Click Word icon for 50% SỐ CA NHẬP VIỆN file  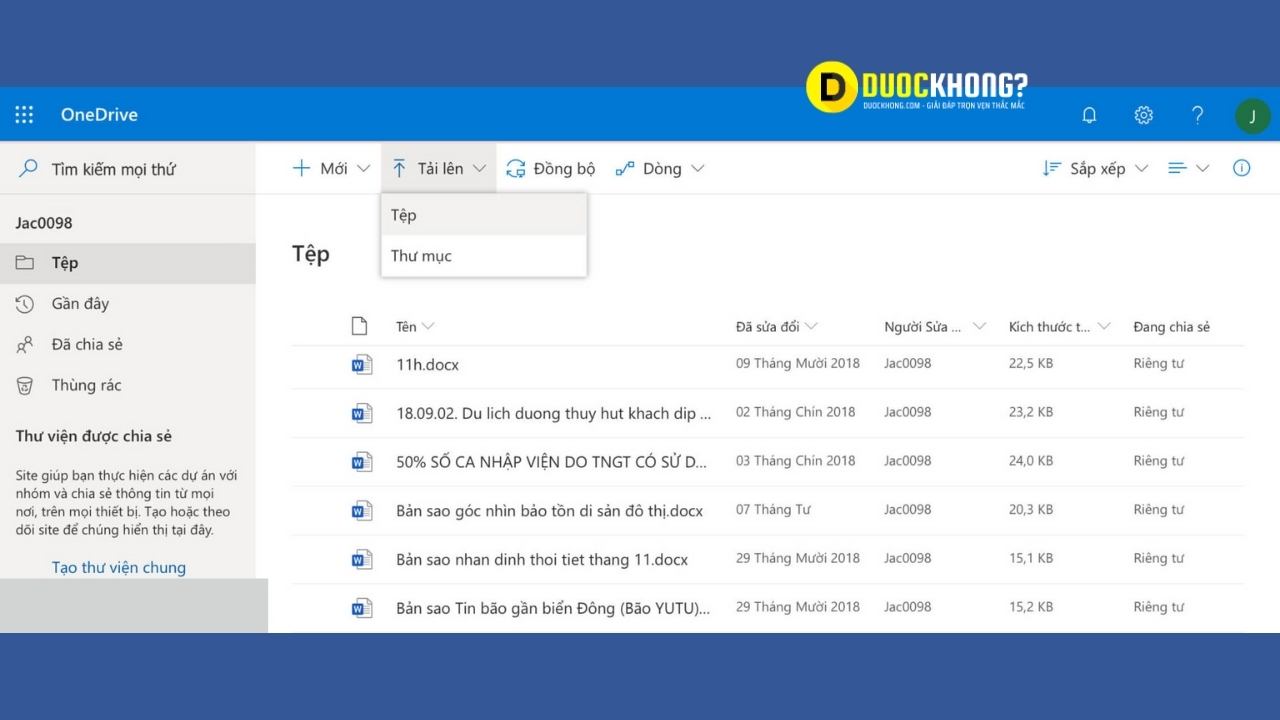361,462
